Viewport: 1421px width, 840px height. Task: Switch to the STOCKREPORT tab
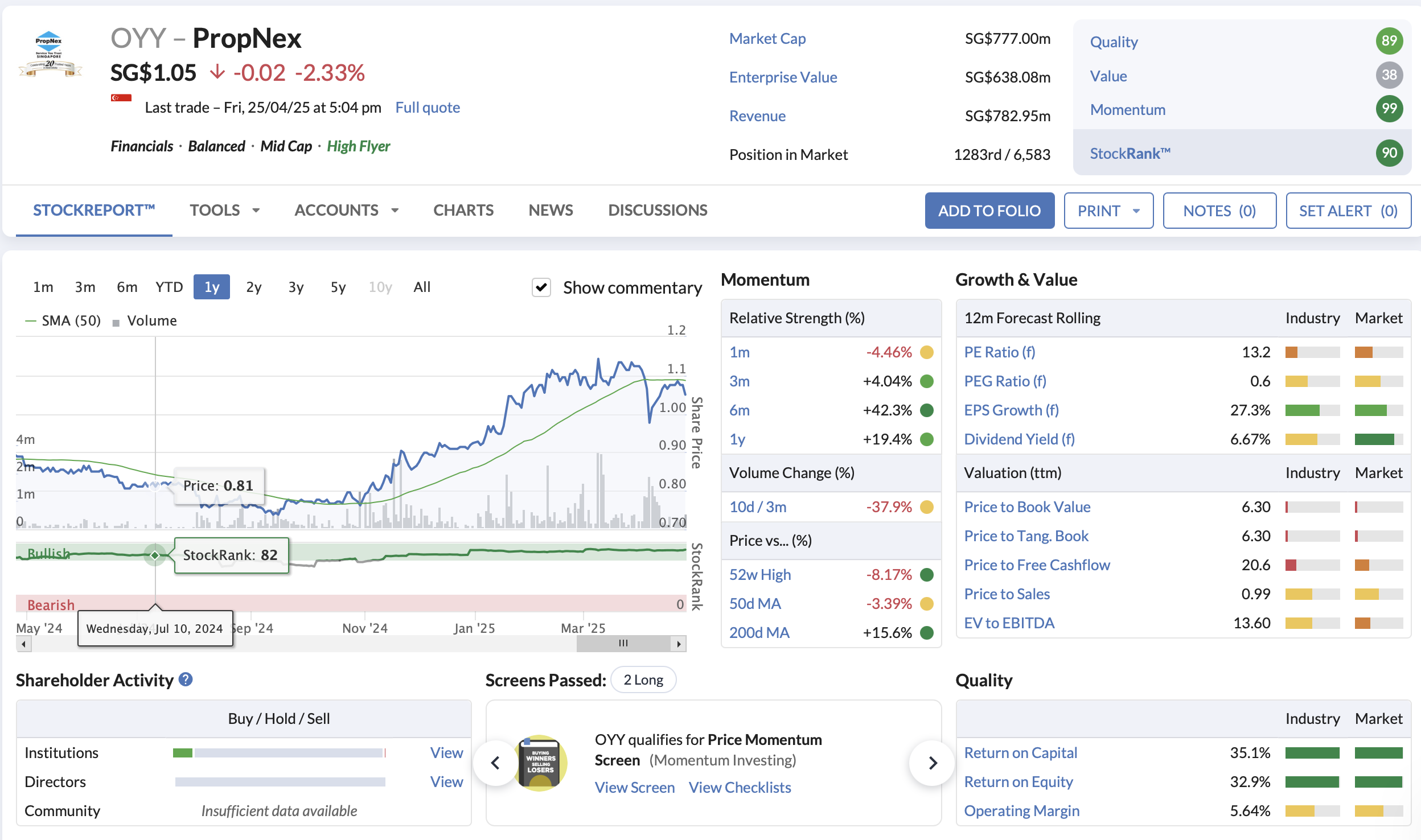click(94, 211)
